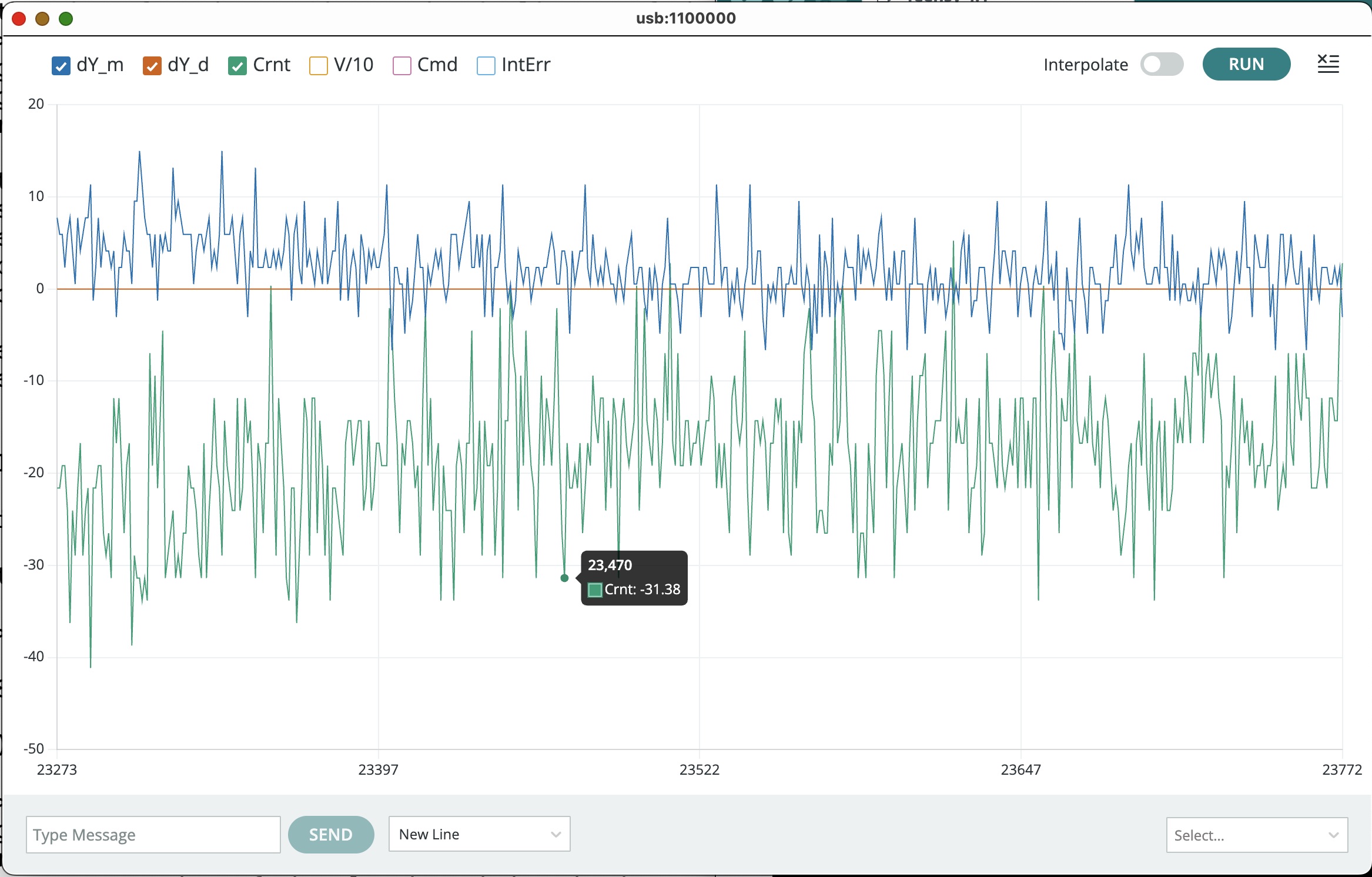Click the chevron in New Line dropdown
The height and width of the screenshot is (877, 1372).
point(556,834)
